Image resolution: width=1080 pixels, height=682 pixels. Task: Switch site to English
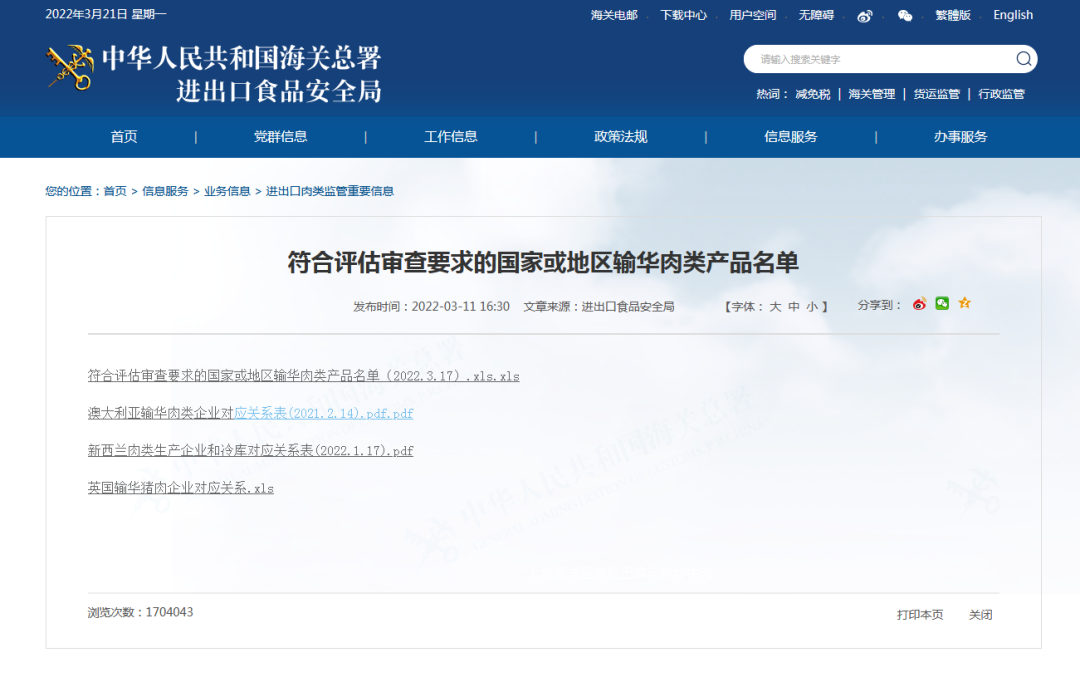(1012, 15)
